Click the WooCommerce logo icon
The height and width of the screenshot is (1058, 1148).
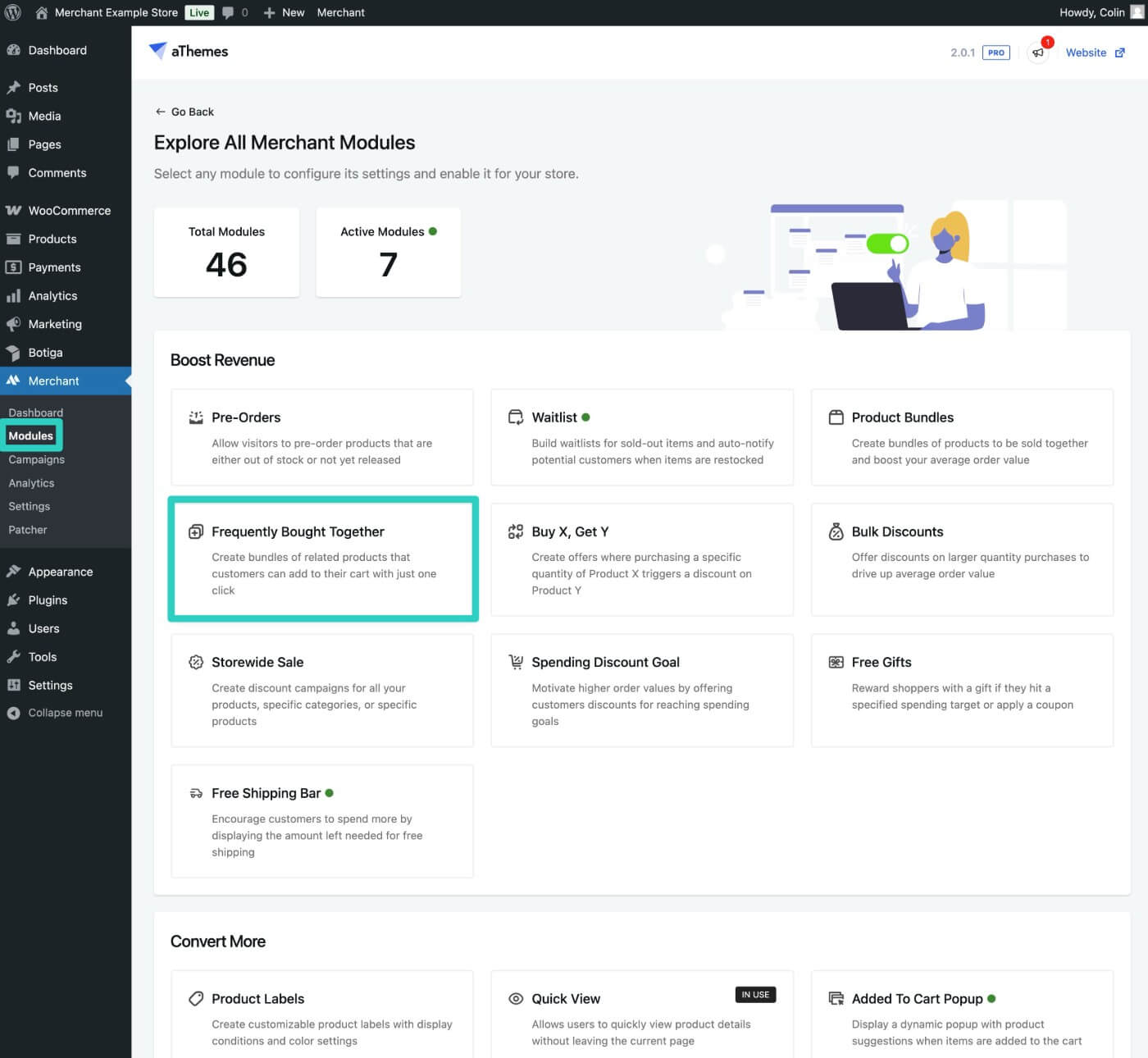pyautogui.click(x=13, y=211)
